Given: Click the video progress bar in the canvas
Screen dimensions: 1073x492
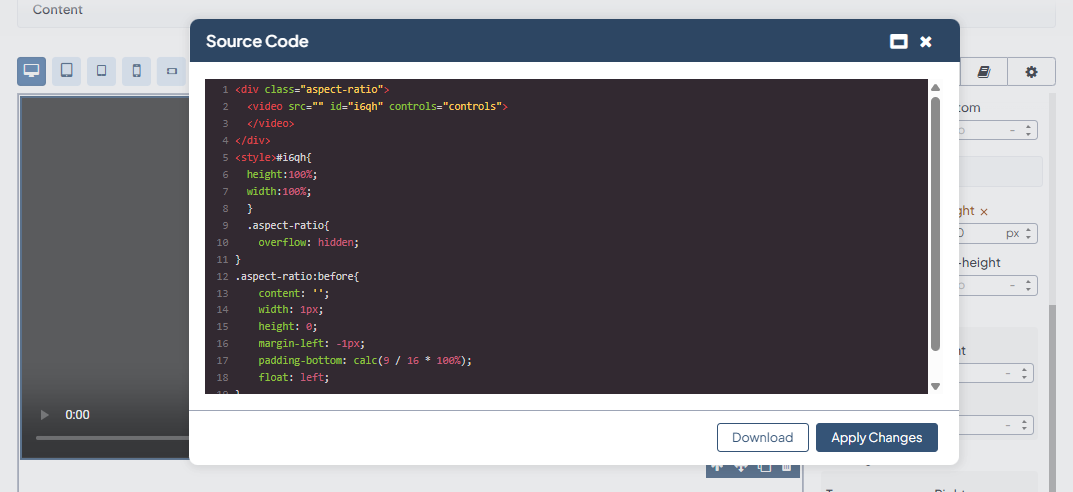Looking at the screenshot, I should point(113,438).
